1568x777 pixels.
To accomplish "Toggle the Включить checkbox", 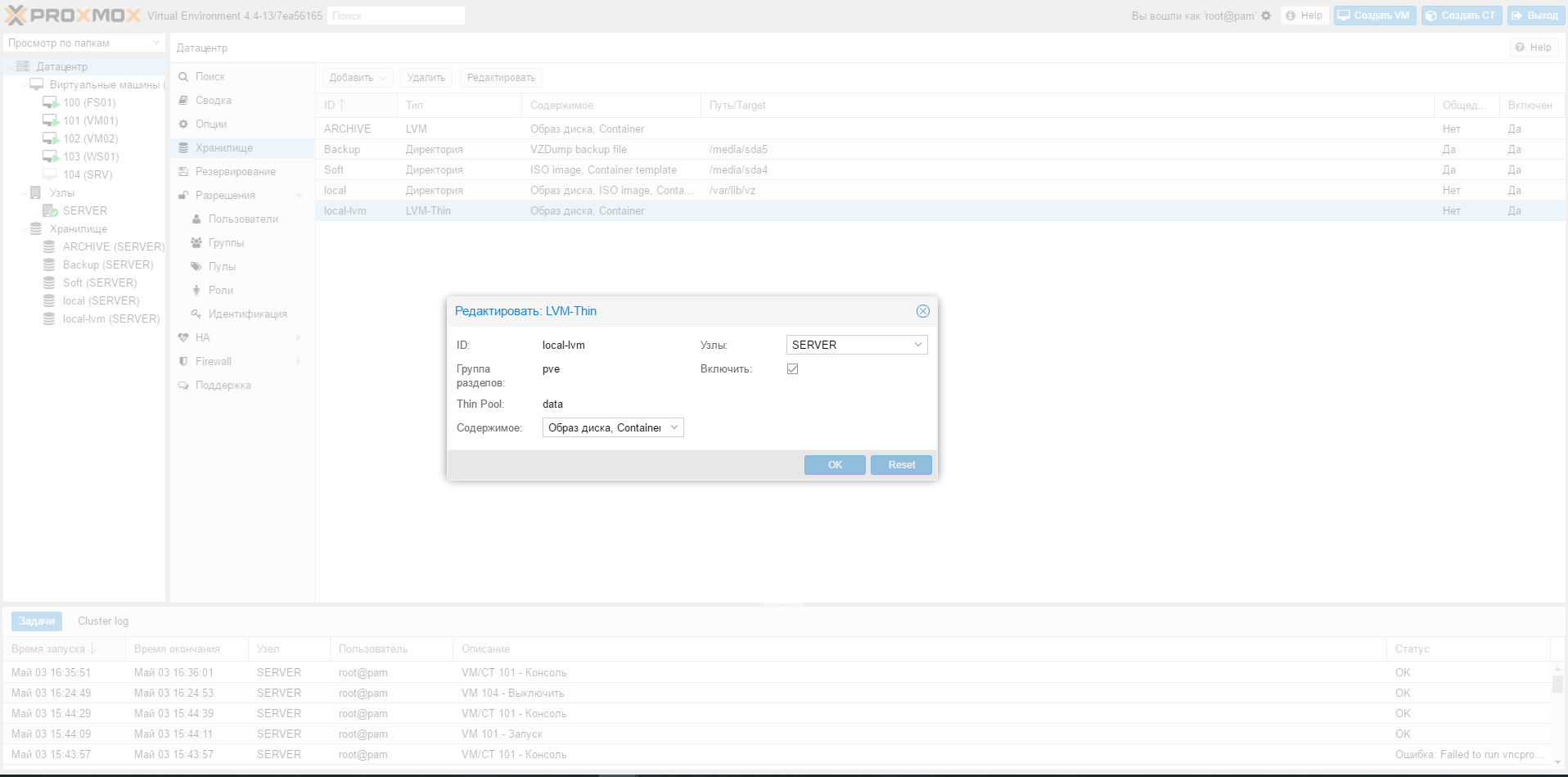I will [792, 368].
